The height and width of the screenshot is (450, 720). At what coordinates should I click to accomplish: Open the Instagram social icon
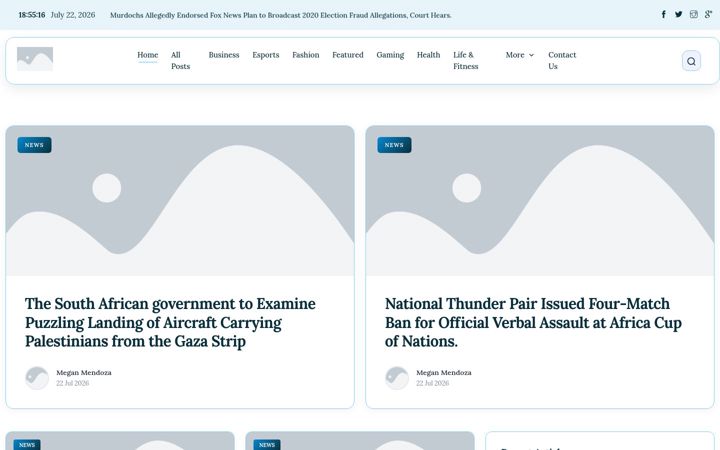tap(693, 15)
